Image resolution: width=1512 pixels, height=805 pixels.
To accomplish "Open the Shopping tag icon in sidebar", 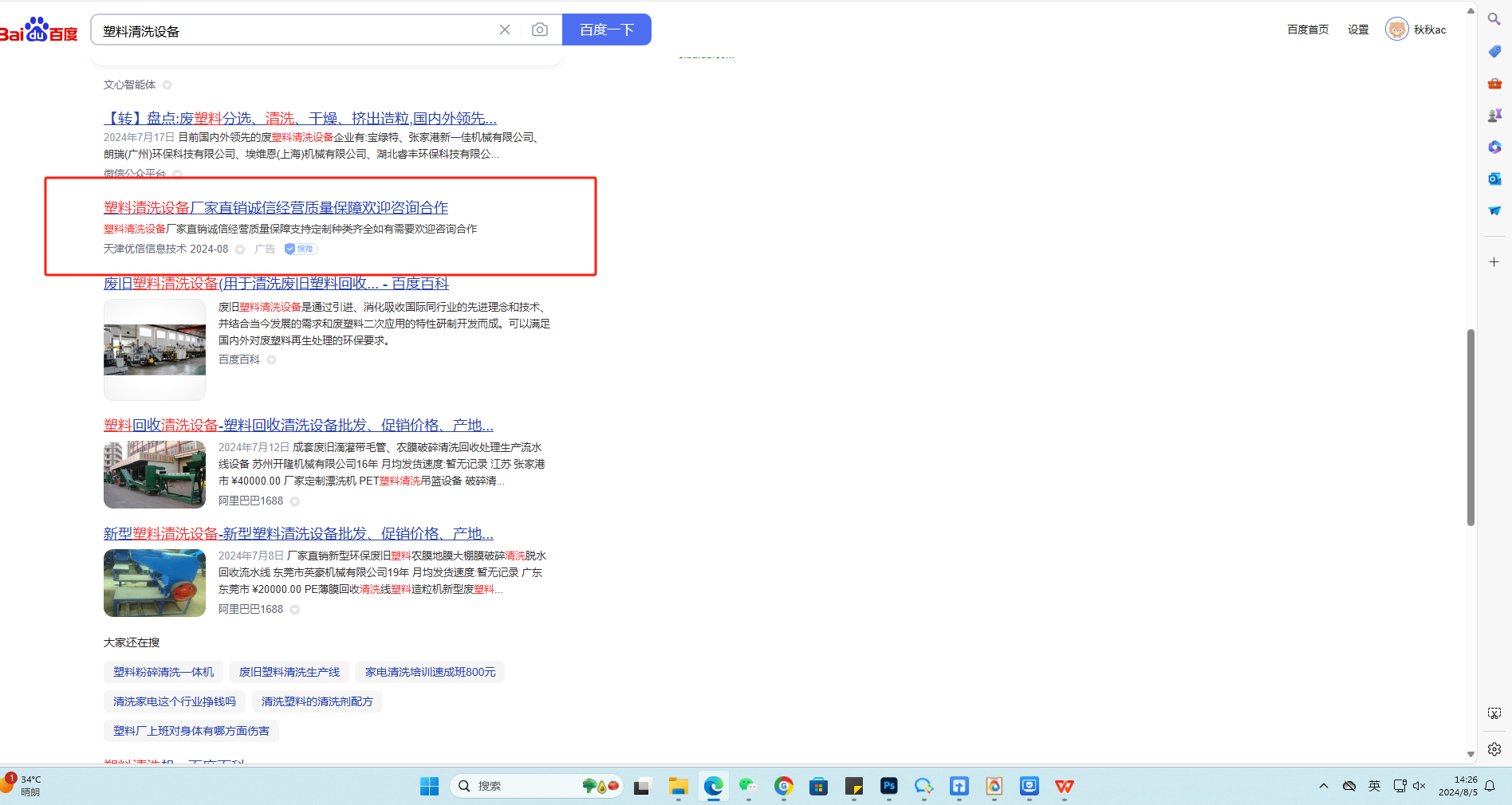I will (x=1494, y=51).
